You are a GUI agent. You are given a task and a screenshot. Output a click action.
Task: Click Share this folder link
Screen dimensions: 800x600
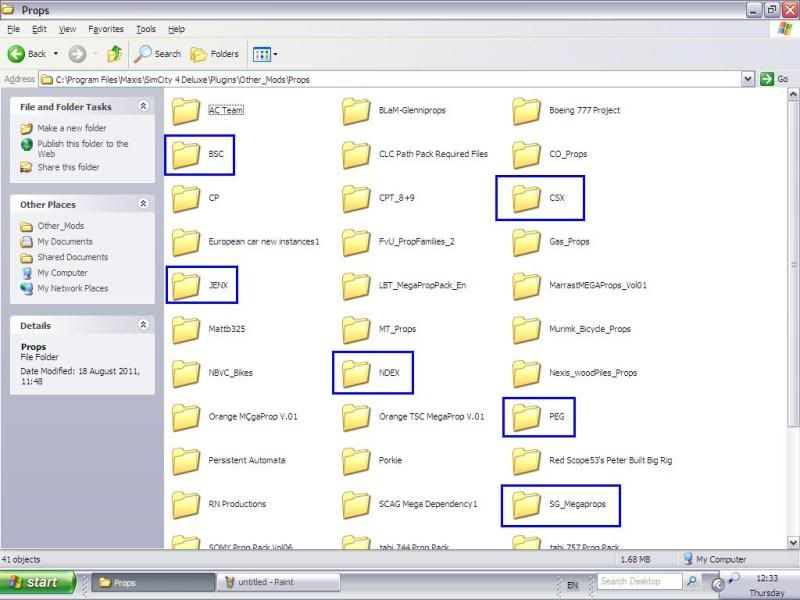click(x=68, y=167)
